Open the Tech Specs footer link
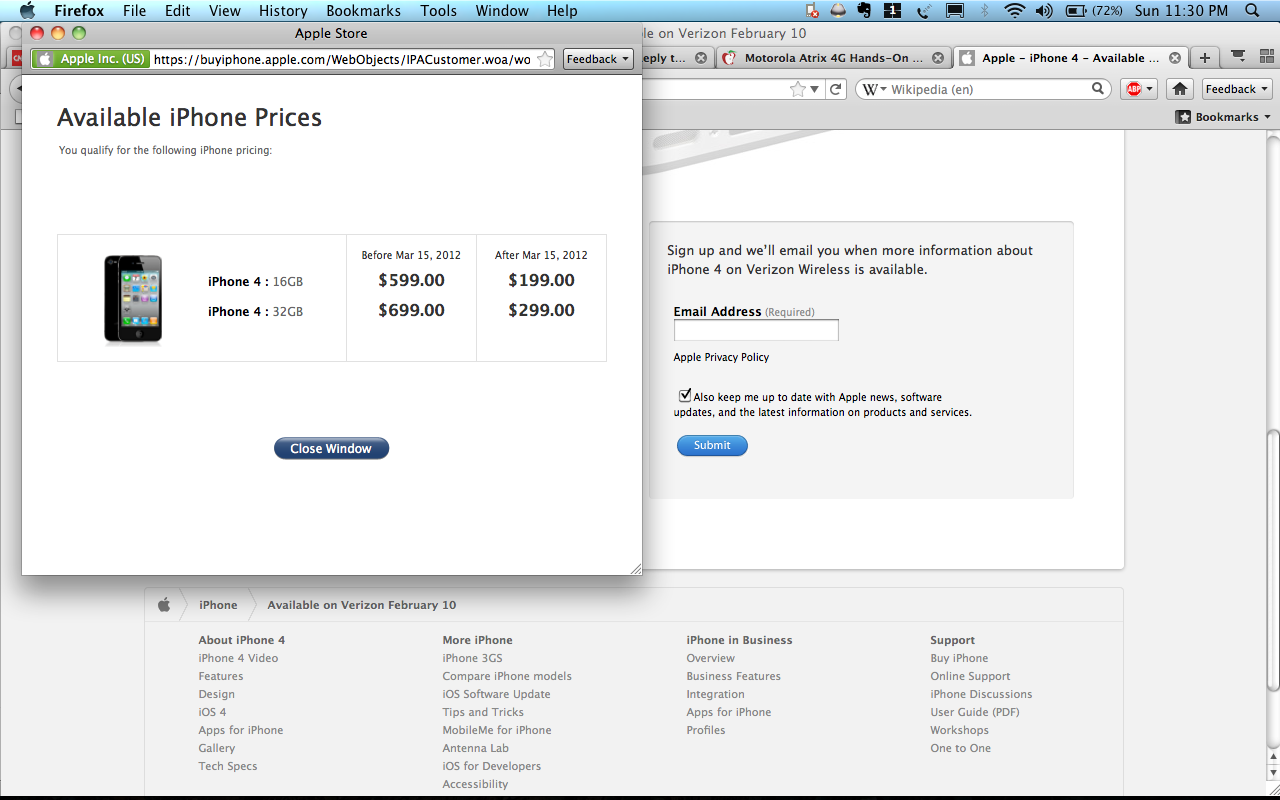Screen dimensions: 1280x800 point(228,766)
